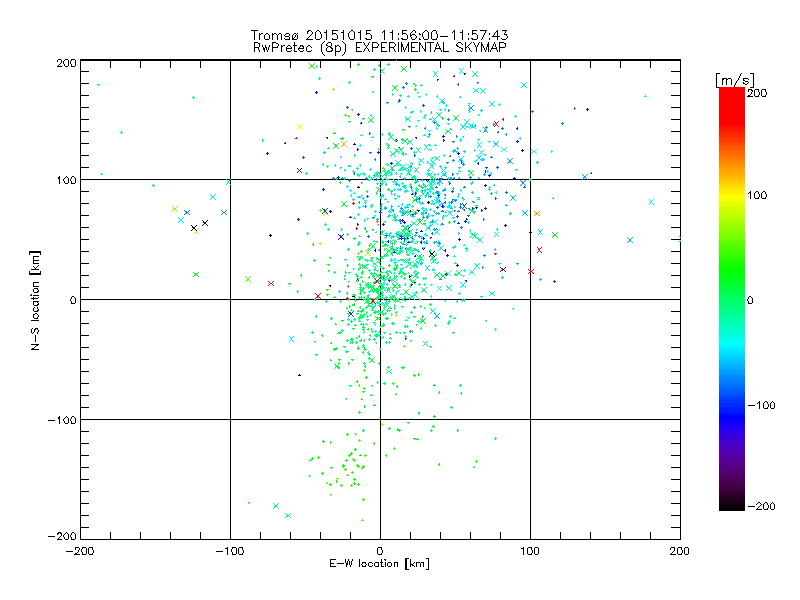Select the subtitle "RwPretec (8p) EXPERIMENTAL SKYMAP"
The width and height of the screenshot is (800, 600).
379,47
